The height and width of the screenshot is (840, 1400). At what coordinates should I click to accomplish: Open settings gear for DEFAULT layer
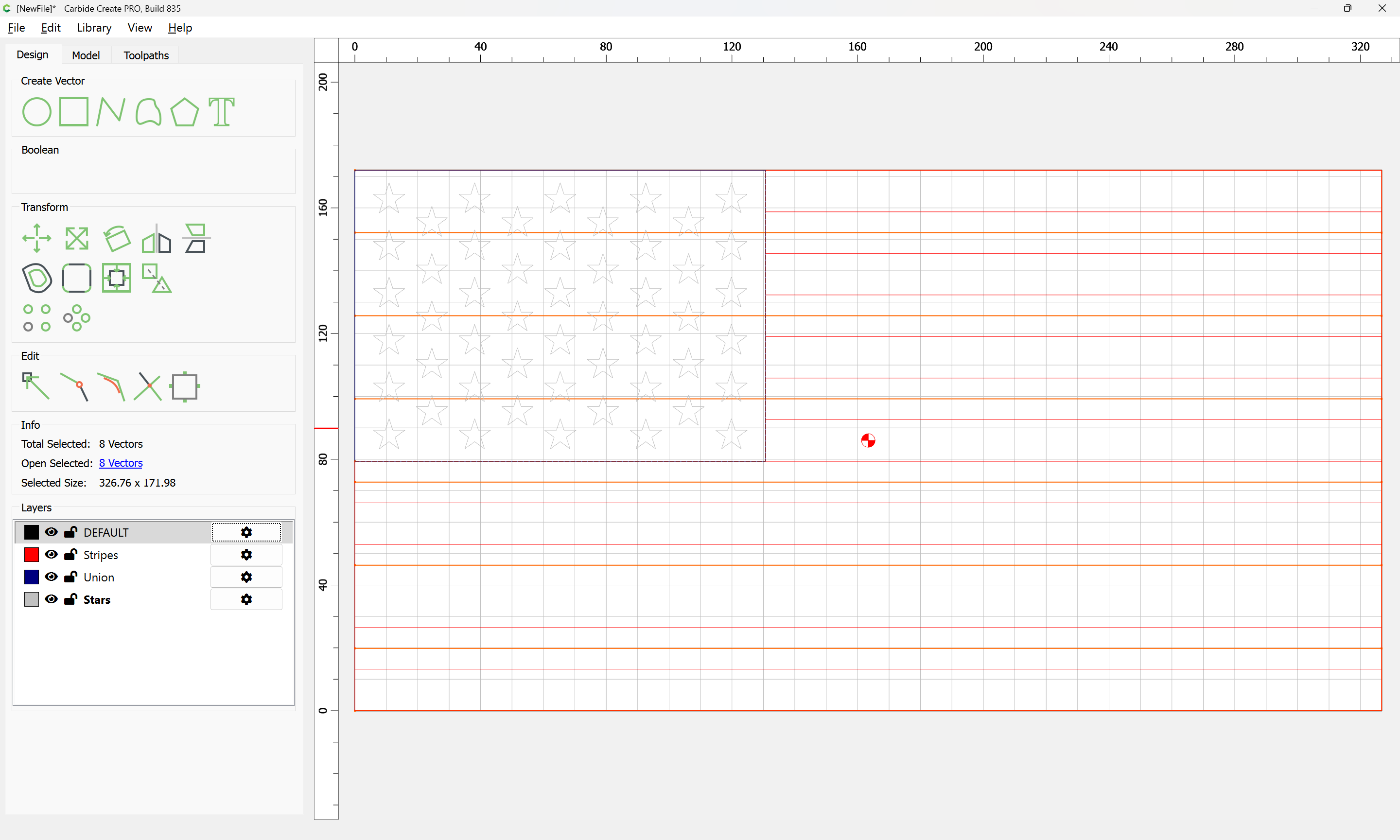point(246,532)
